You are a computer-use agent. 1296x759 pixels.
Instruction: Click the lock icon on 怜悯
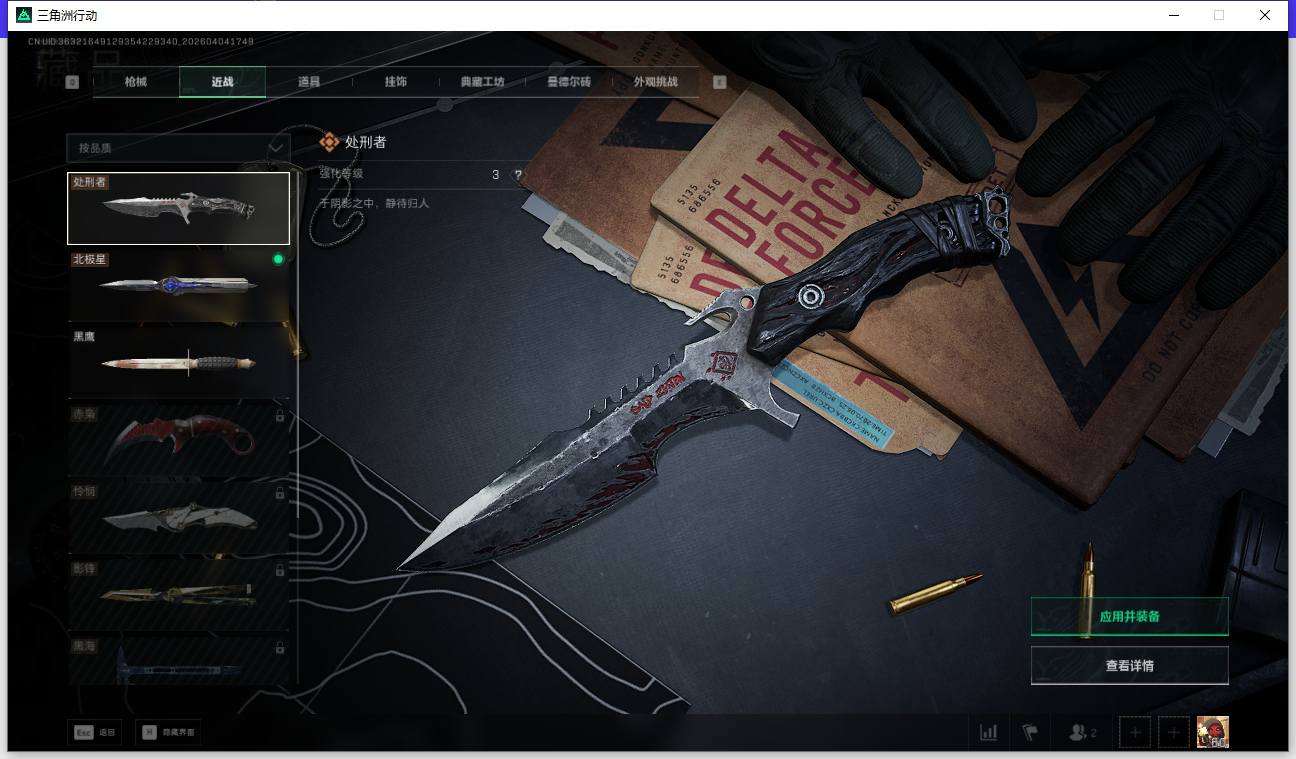click(x=279, y=492)
